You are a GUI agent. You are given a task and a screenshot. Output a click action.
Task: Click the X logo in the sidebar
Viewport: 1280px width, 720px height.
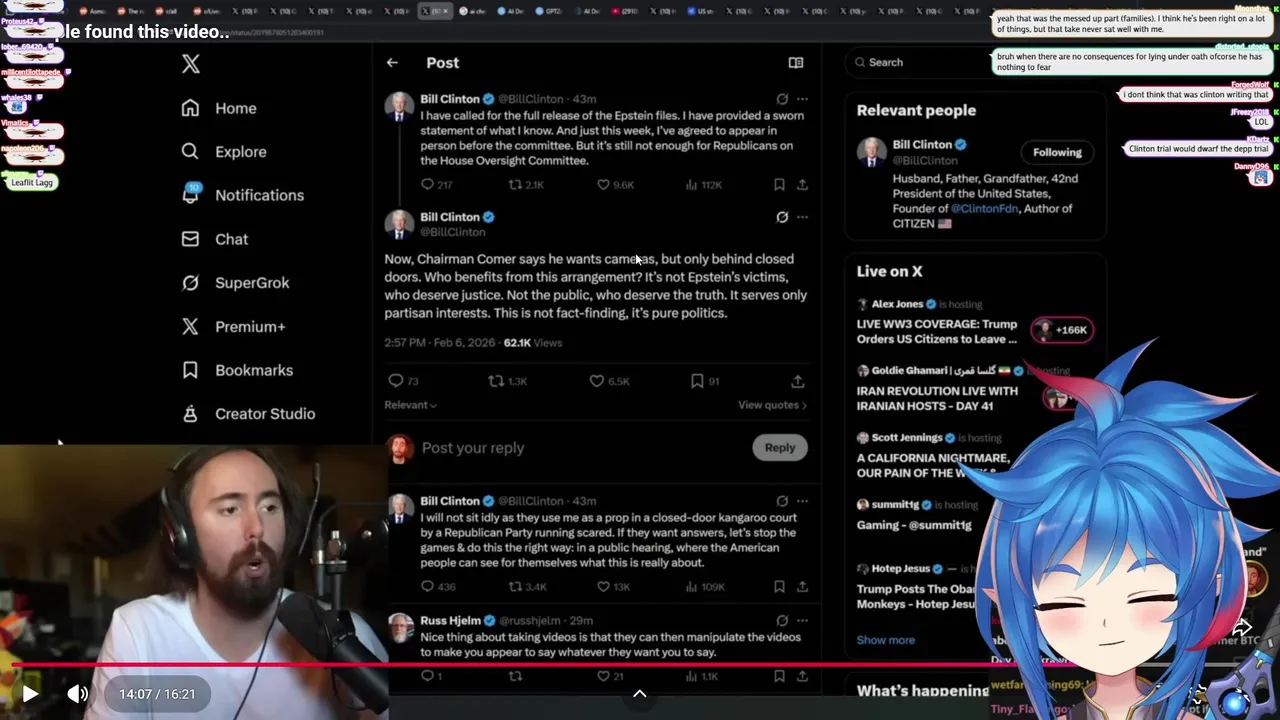(x=191, y=64)
